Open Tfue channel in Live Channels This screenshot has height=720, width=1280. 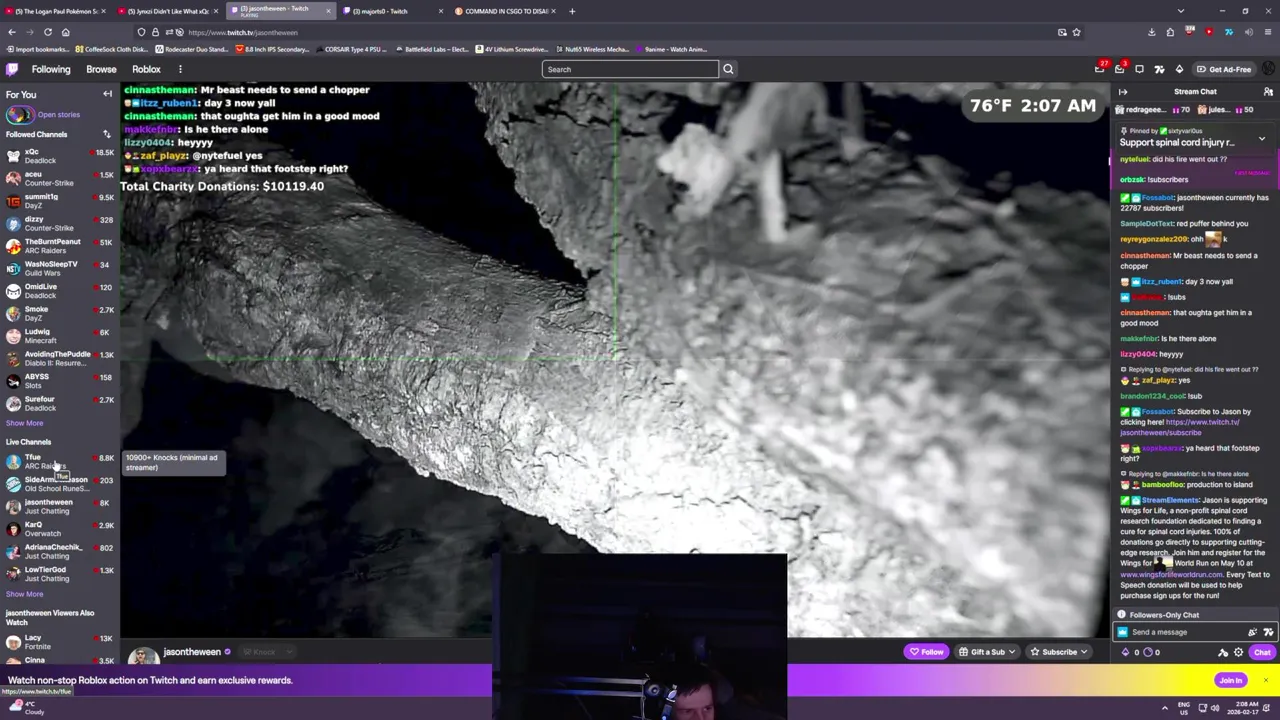coord(60,461)
